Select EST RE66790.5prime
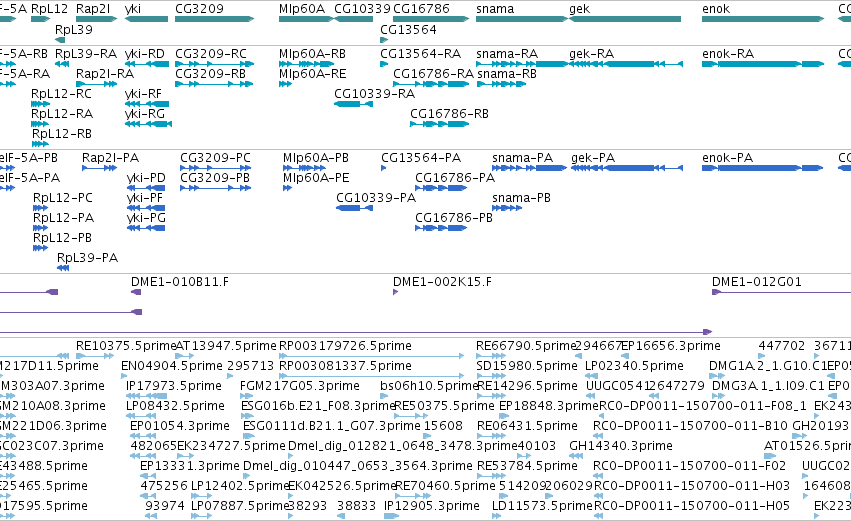851x521 pixels. (x=525, y=346)
